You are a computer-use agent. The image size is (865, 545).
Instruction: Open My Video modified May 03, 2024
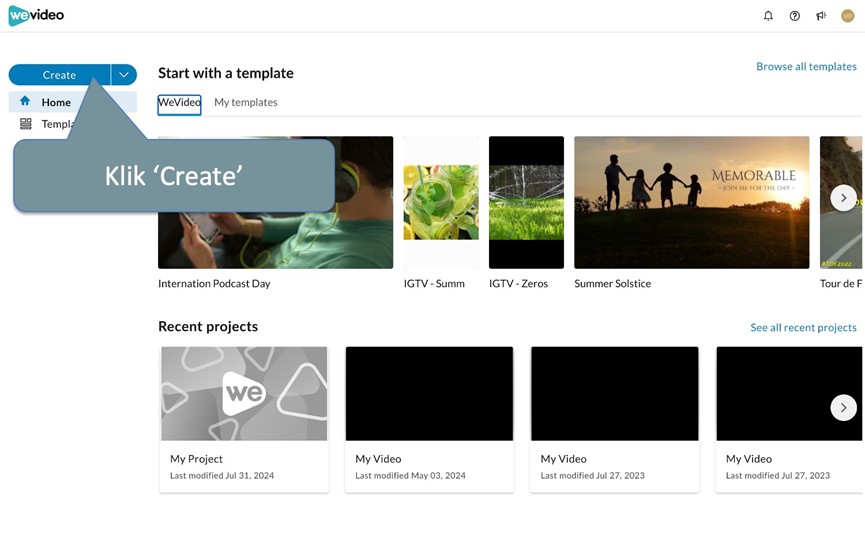(x=429, y=419)
